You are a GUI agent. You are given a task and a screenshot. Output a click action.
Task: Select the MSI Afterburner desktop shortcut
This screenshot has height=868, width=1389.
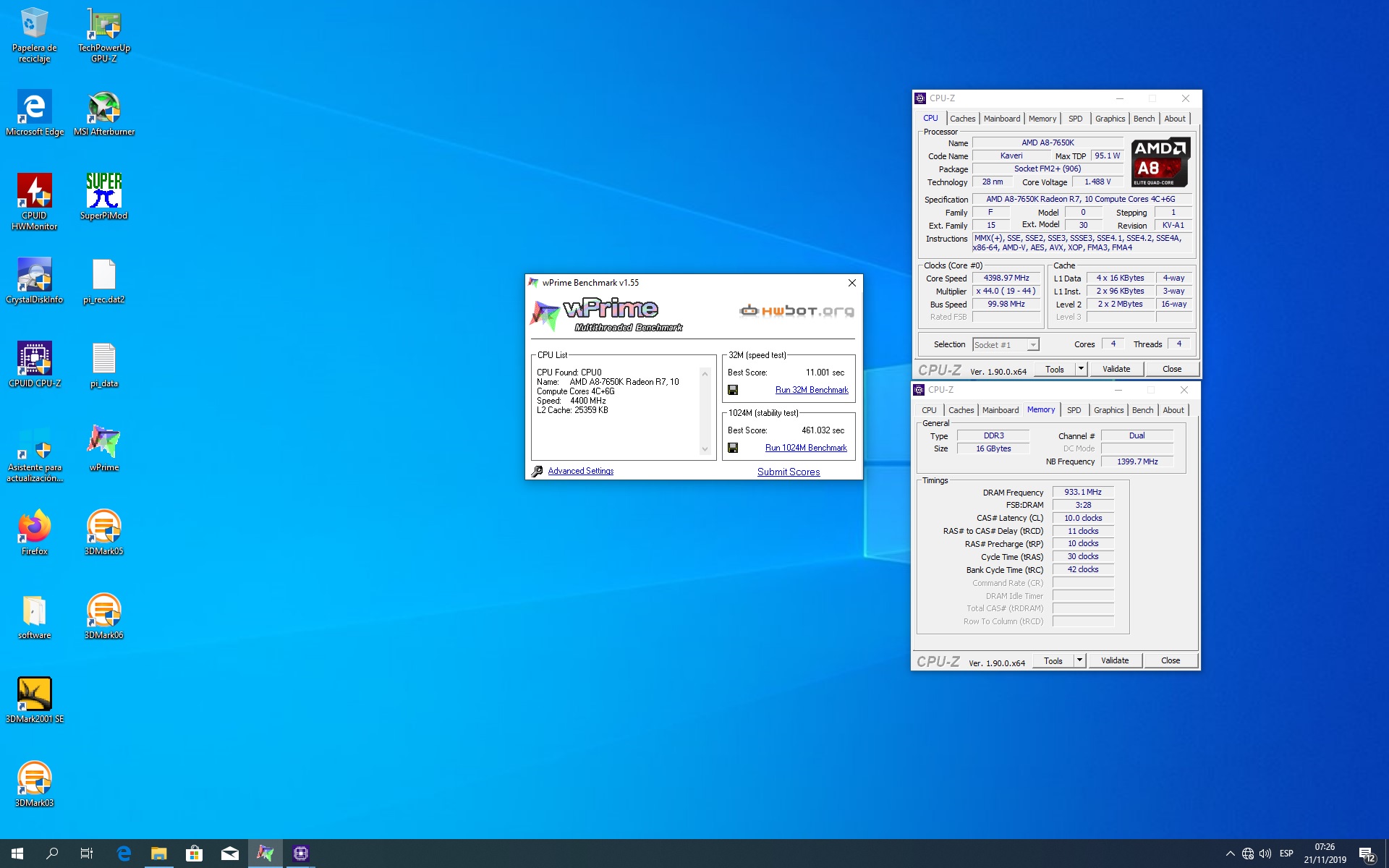point(104,114)
